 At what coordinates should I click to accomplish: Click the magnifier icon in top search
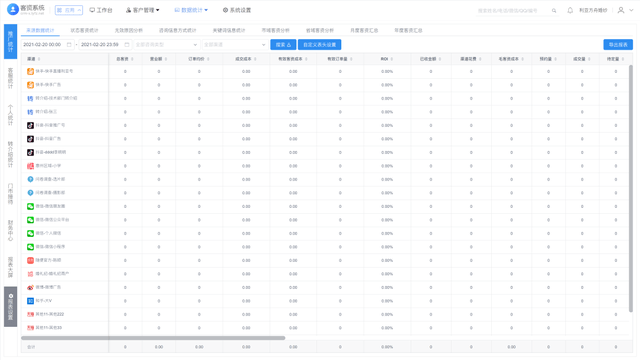[554, 11]
